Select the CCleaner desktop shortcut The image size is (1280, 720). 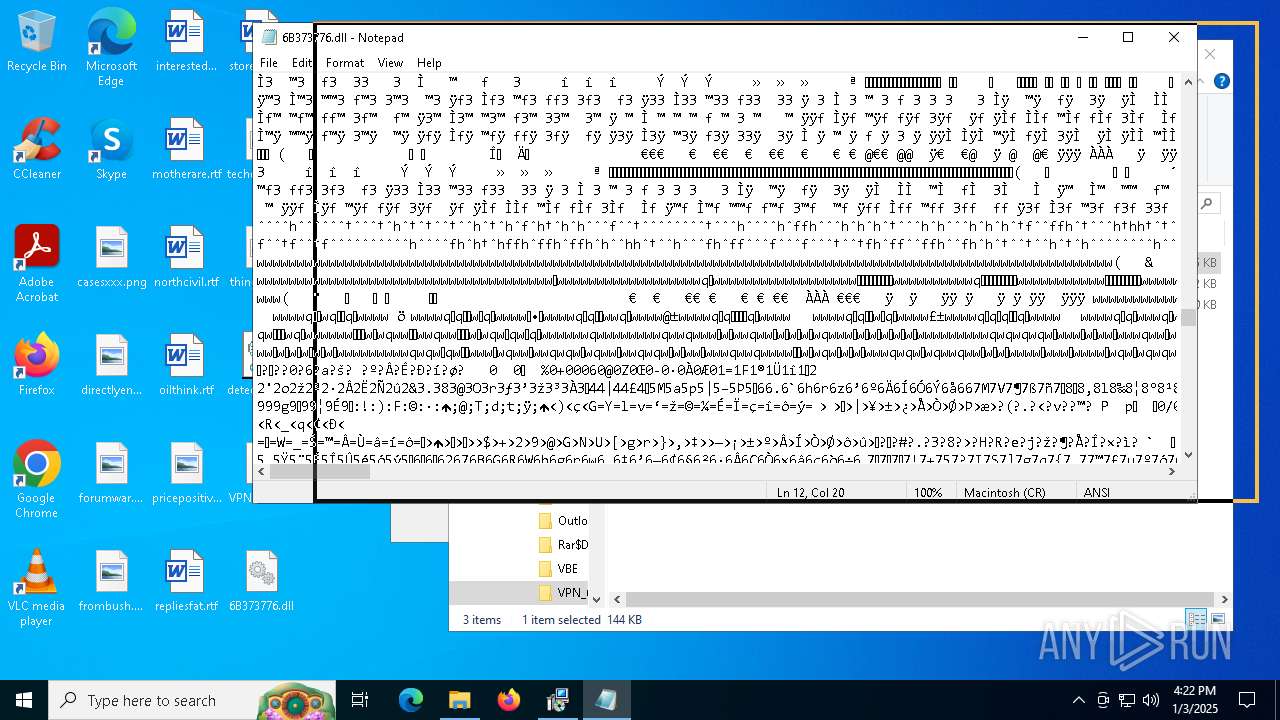[36, 150]
